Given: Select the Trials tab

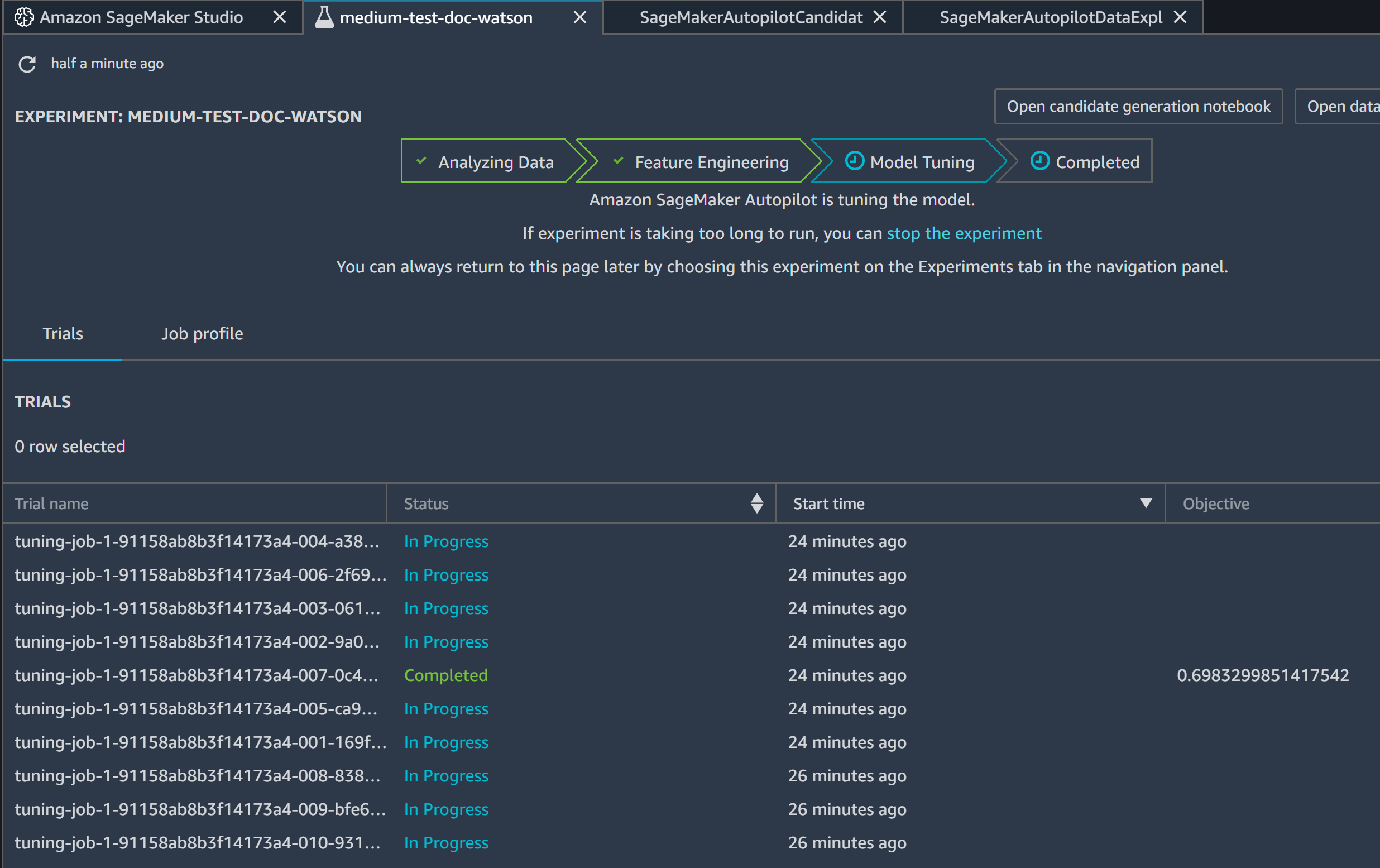Looking at the screenshot, I should coord(63,334).
